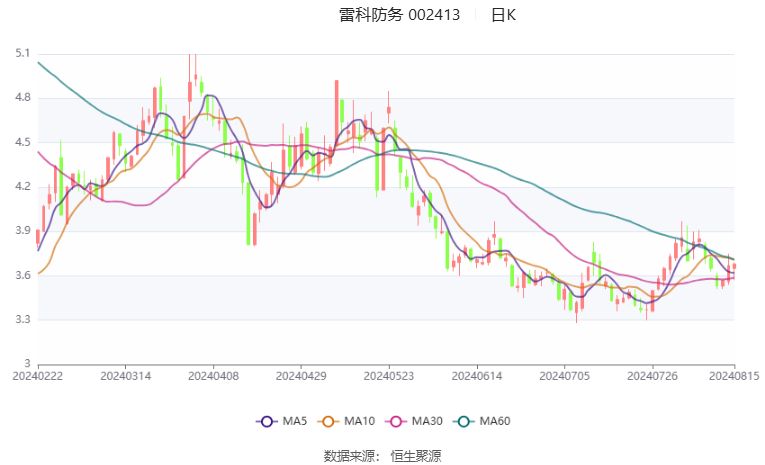Click the 5.1 price axis label
This screenshot has height=465, width=765.
pyautogui.click(x=22, y=53)
